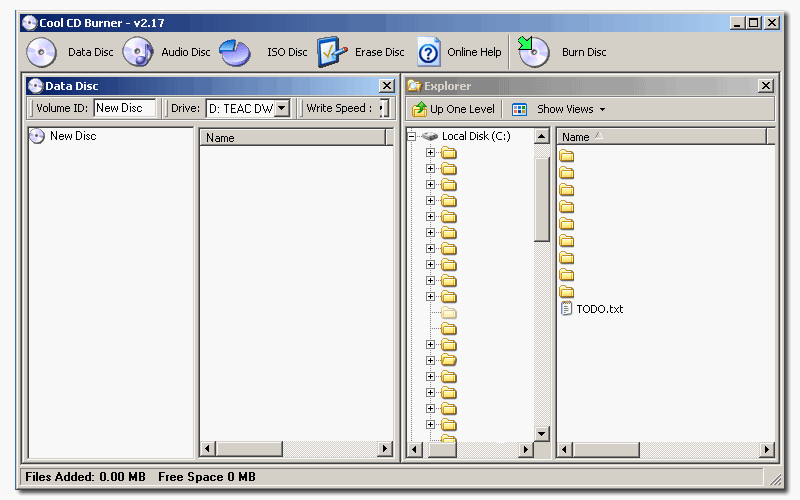
Task: Click folder tree vertical scrollbar thumb
Action: coord(541,199)
